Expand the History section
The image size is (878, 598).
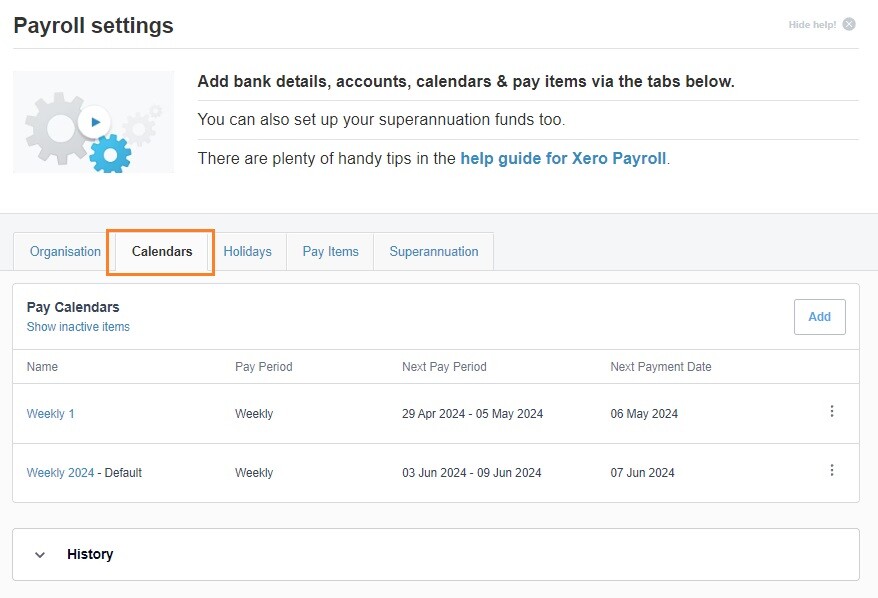[x=91, y=554]
